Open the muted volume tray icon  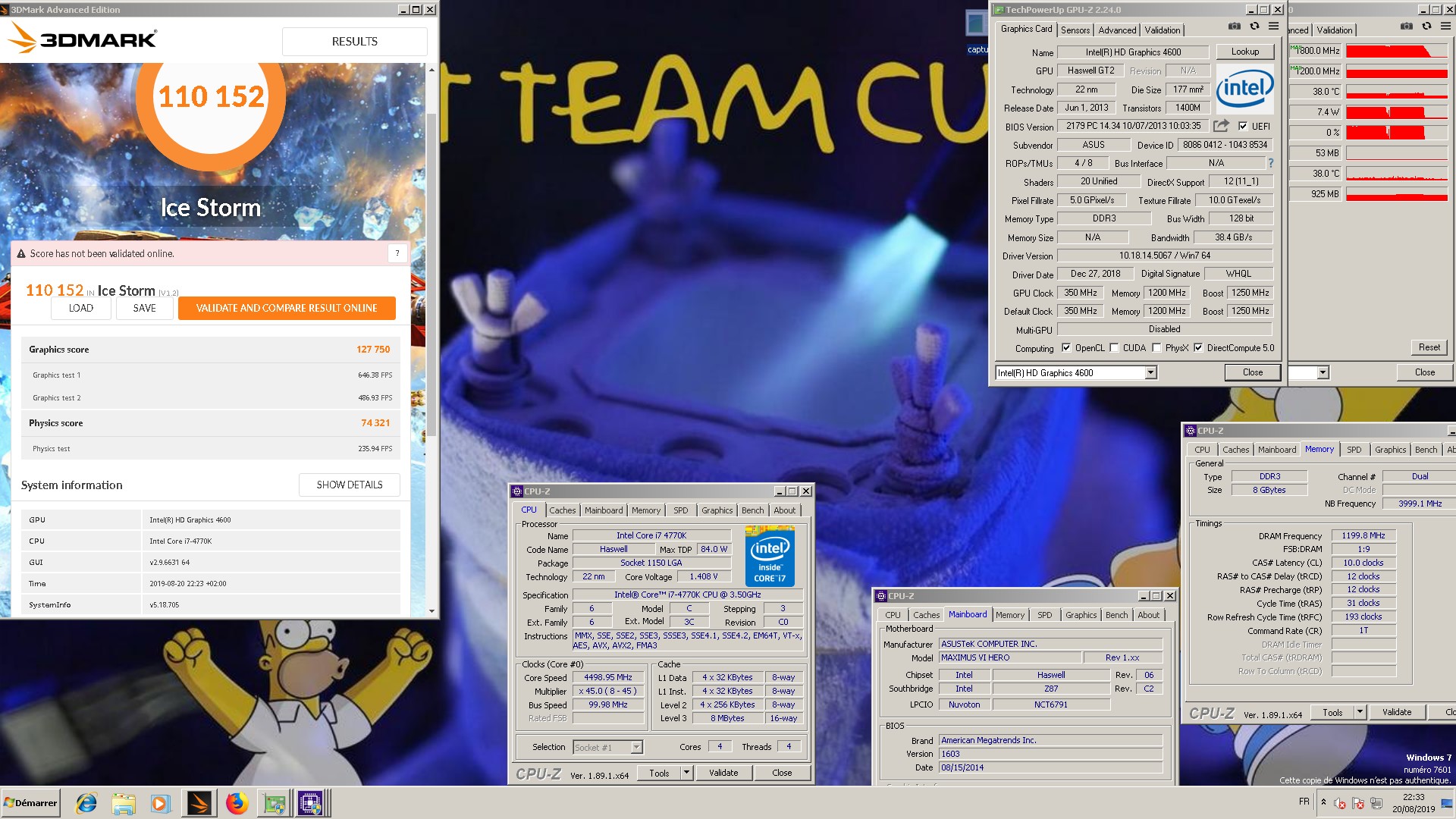tap(1340, 803)
